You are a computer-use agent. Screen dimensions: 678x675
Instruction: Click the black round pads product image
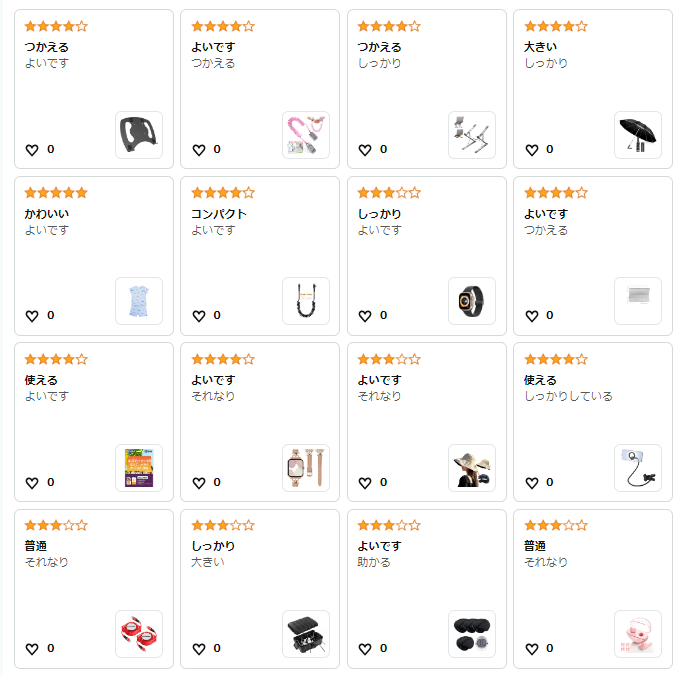tap(472, 634)
